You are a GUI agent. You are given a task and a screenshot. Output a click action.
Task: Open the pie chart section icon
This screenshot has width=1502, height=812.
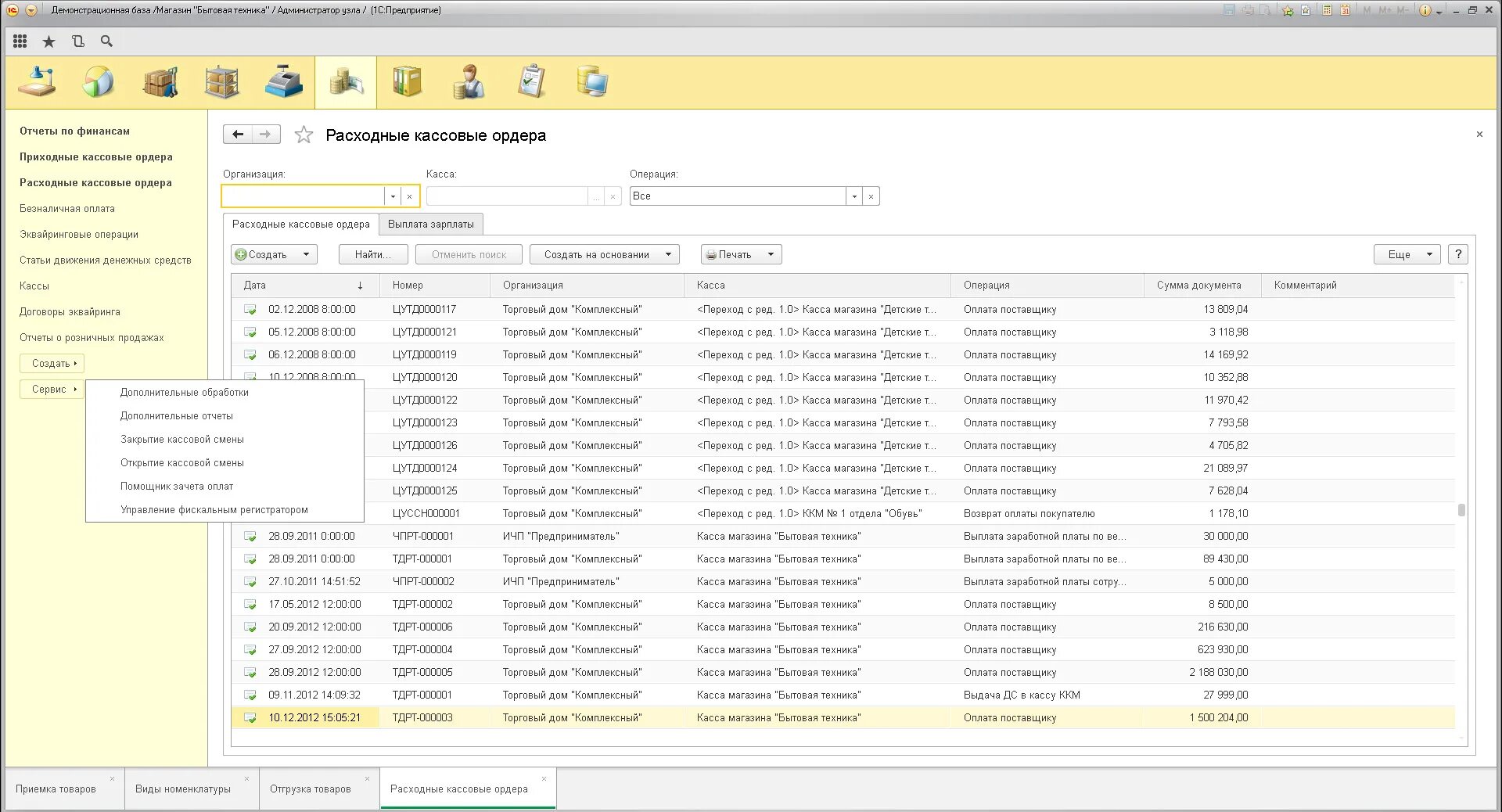[x=99, y=82]
